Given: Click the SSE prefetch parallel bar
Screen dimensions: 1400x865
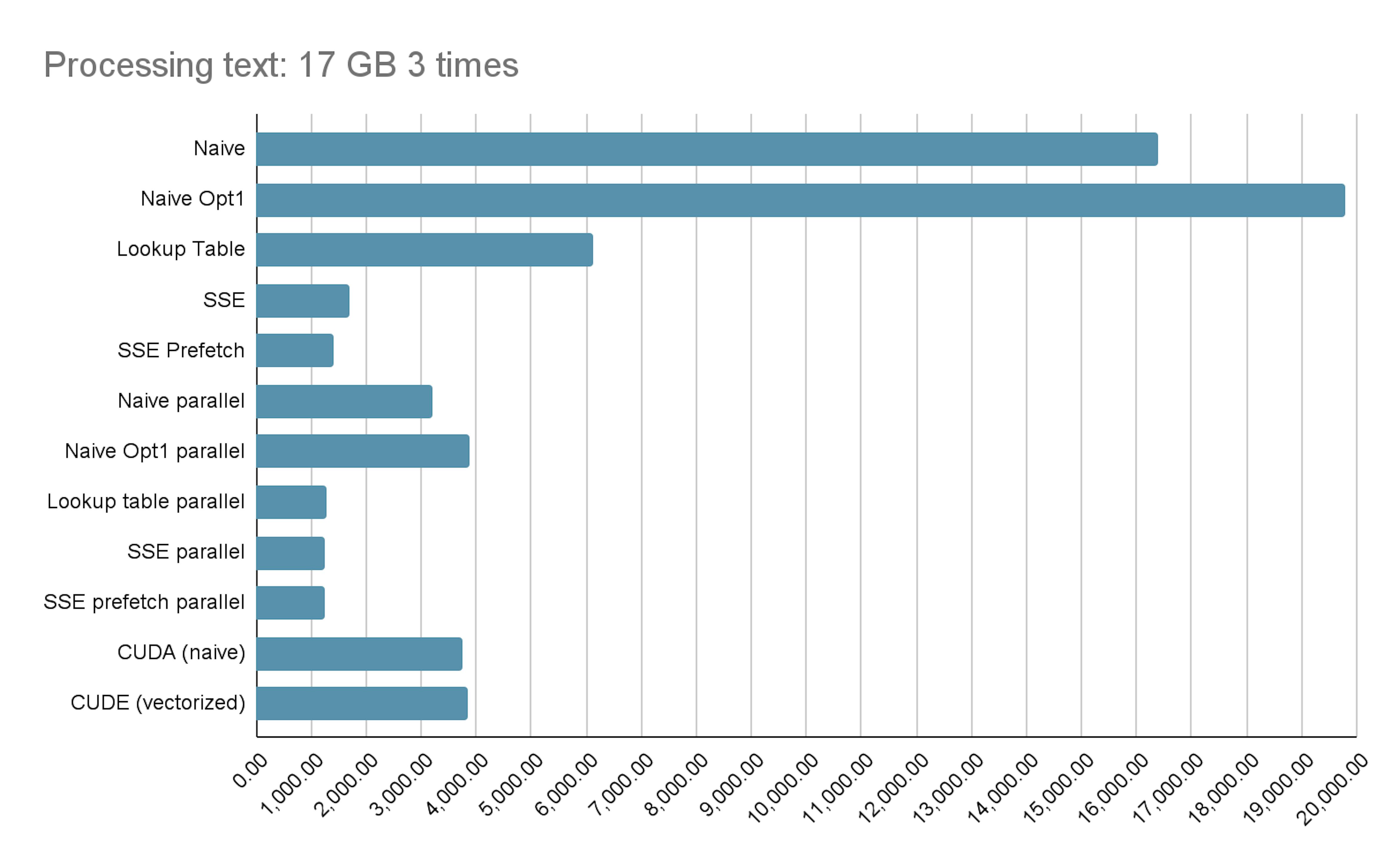Looking at the screenshot, I should (x=290, y=603).
